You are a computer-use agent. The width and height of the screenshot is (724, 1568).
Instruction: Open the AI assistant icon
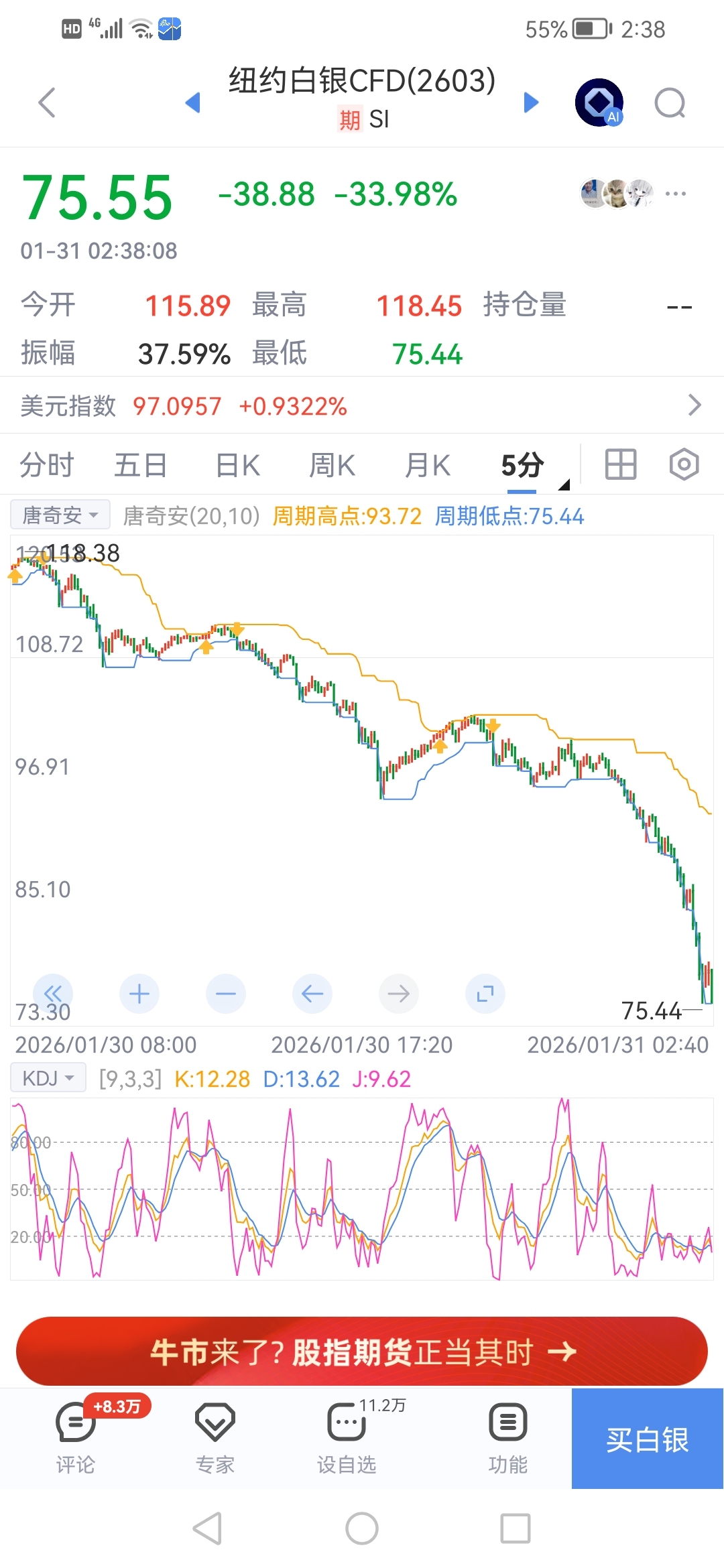[599, 103]
